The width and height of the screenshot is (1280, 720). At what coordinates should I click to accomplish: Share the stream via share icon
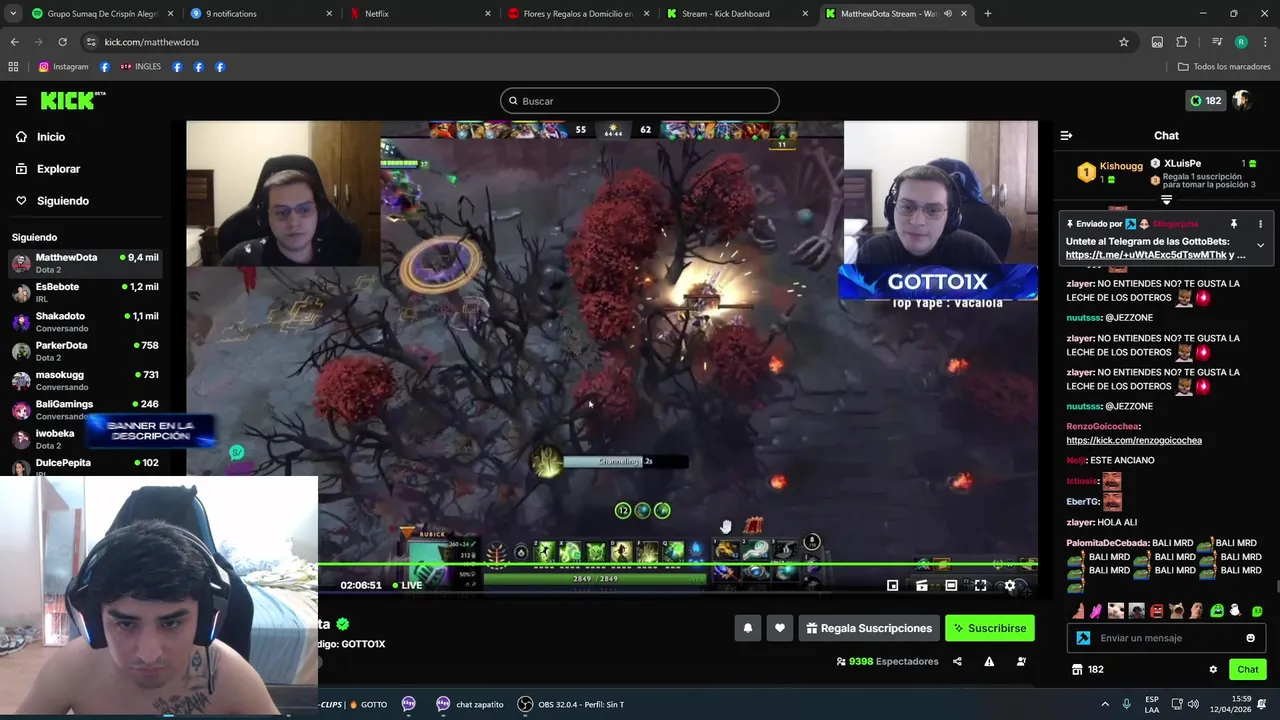[957, 661]
